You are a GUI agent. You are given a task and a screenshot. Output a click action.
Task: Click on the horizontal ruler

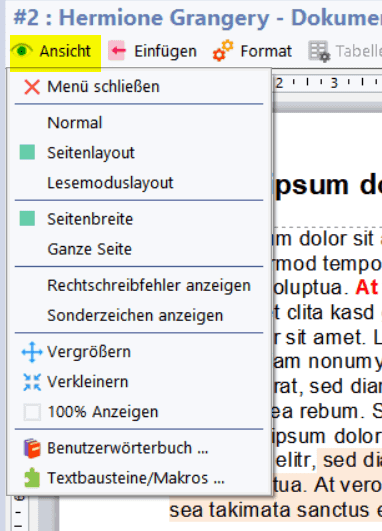[x=327, y=82]
